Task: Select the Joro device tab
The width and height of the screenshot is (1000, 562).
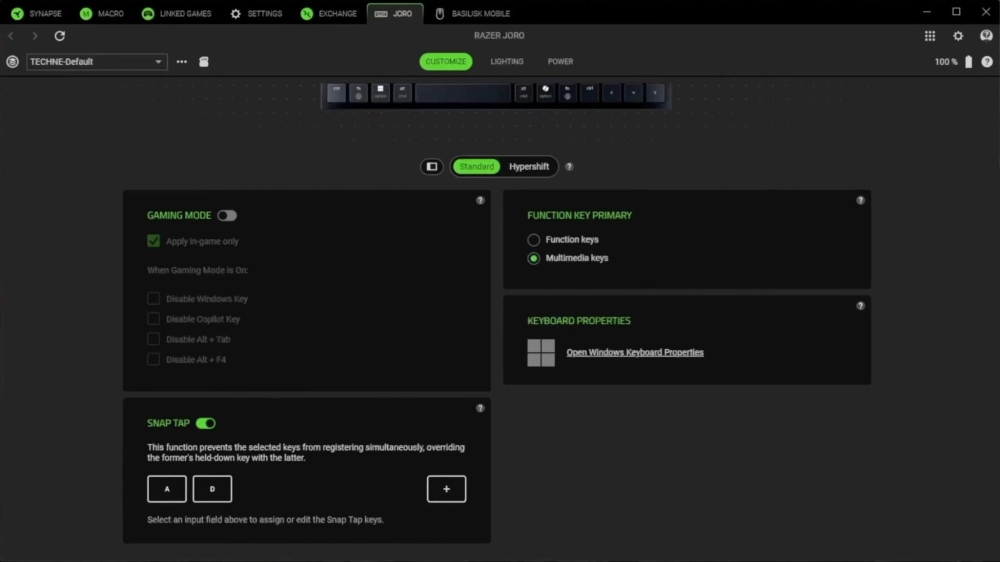Action: click(x=394, y=13)
